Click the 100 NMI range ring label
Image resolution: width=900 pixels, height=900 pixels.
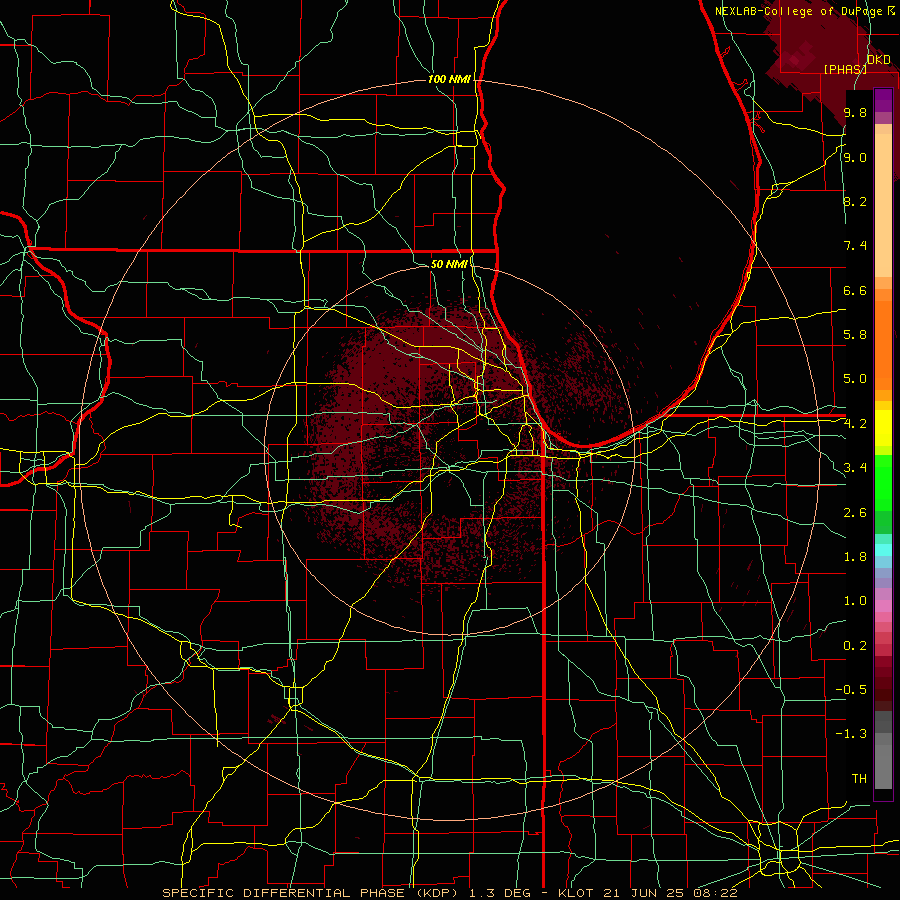pos(449,79)
